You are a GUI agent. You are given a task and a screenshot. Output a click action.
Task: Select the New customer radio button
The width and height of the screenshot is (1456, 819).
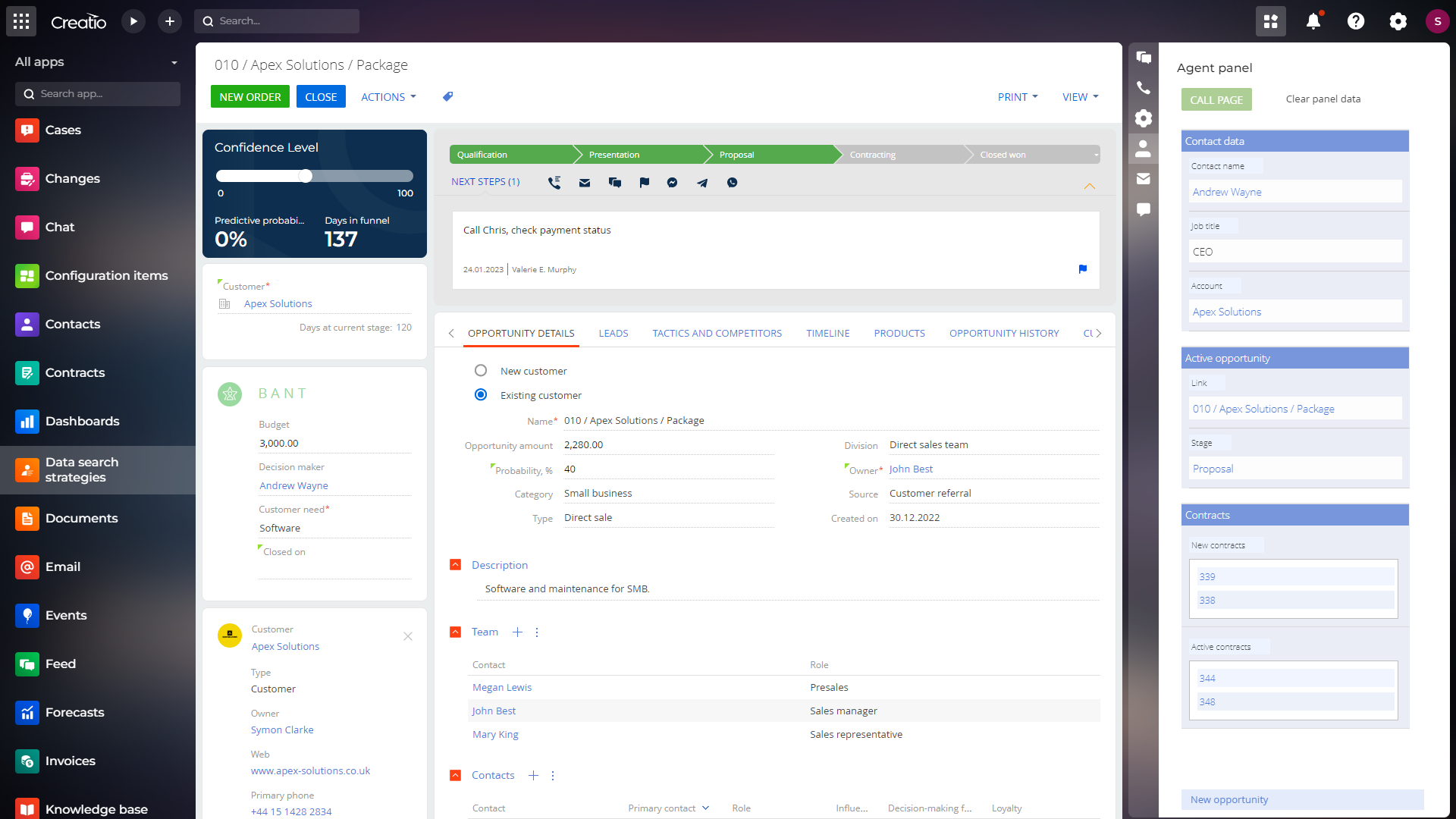481,371
